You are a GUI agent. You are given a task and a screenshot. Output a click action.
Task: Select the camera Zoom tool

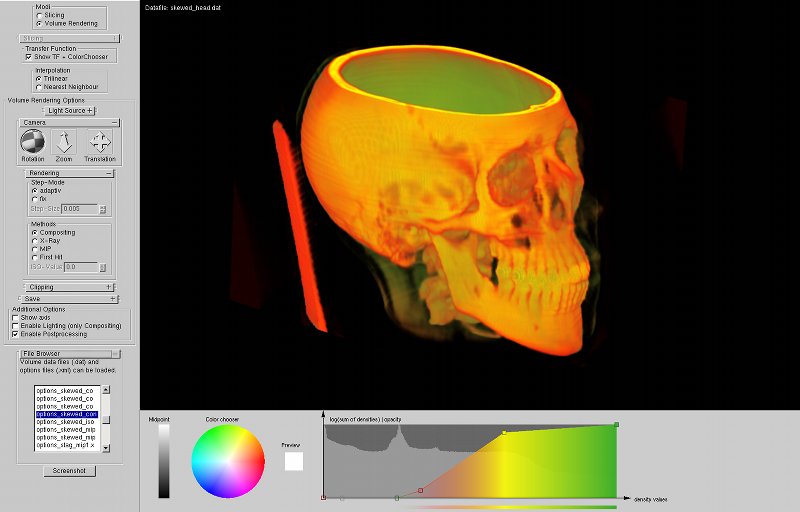(64, 142)
